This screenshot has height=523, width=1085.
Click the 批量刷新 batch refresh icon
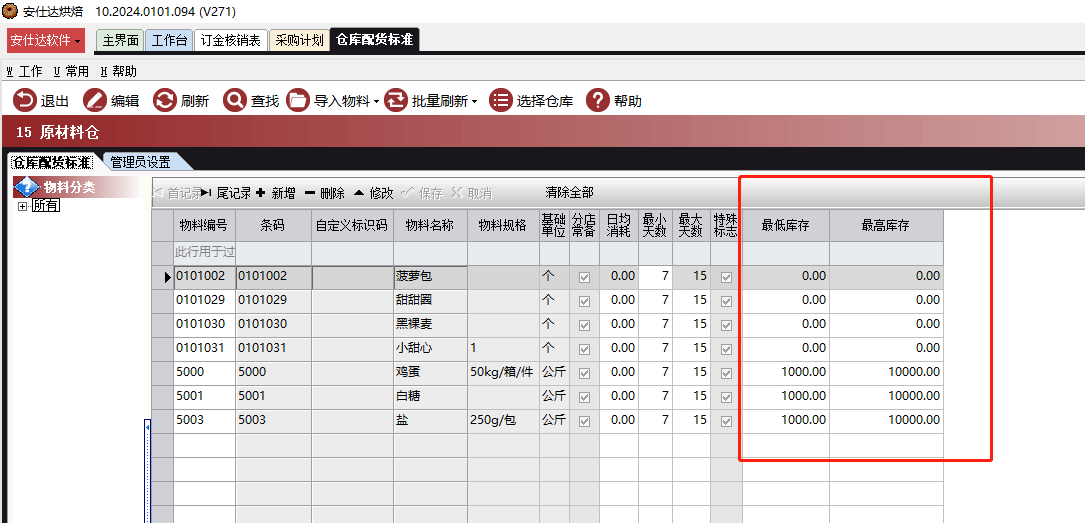395,101
